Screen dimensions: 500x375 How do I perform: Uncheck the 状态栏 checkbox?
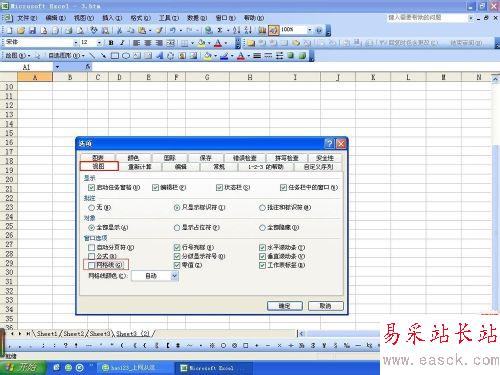pyautogui.click(x=219, y=187)
